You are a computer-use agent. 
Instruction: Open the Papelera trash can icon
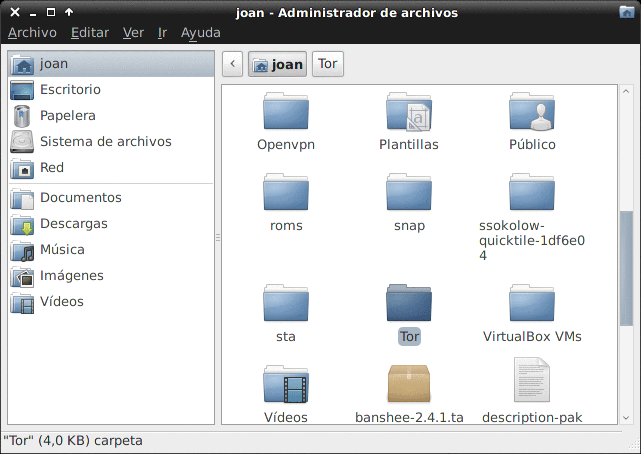tap(22, 116)
